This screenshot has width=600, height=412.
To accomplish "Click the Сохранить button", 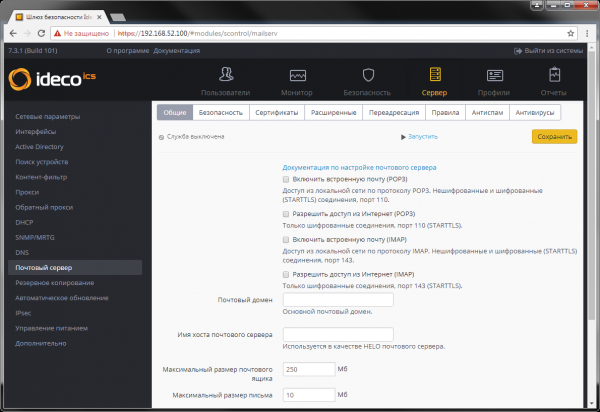I will (x=553, y=136).
